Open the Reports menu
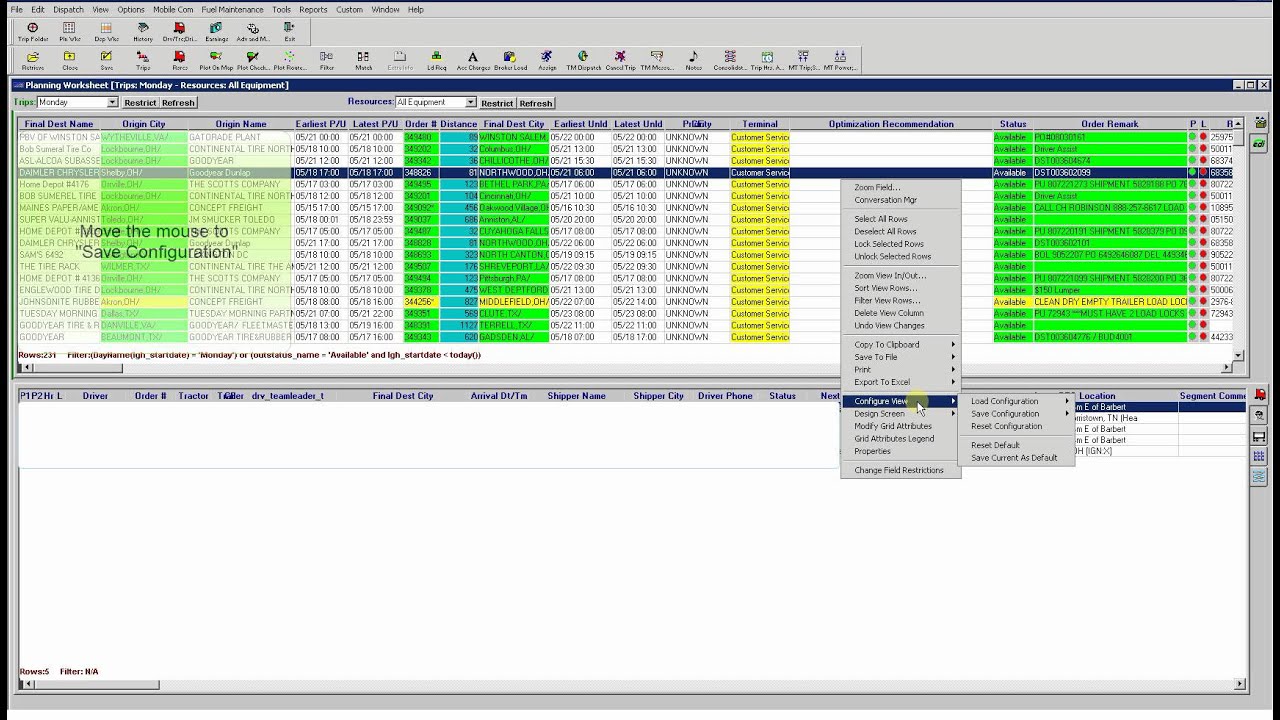 (x=313, y=9)
